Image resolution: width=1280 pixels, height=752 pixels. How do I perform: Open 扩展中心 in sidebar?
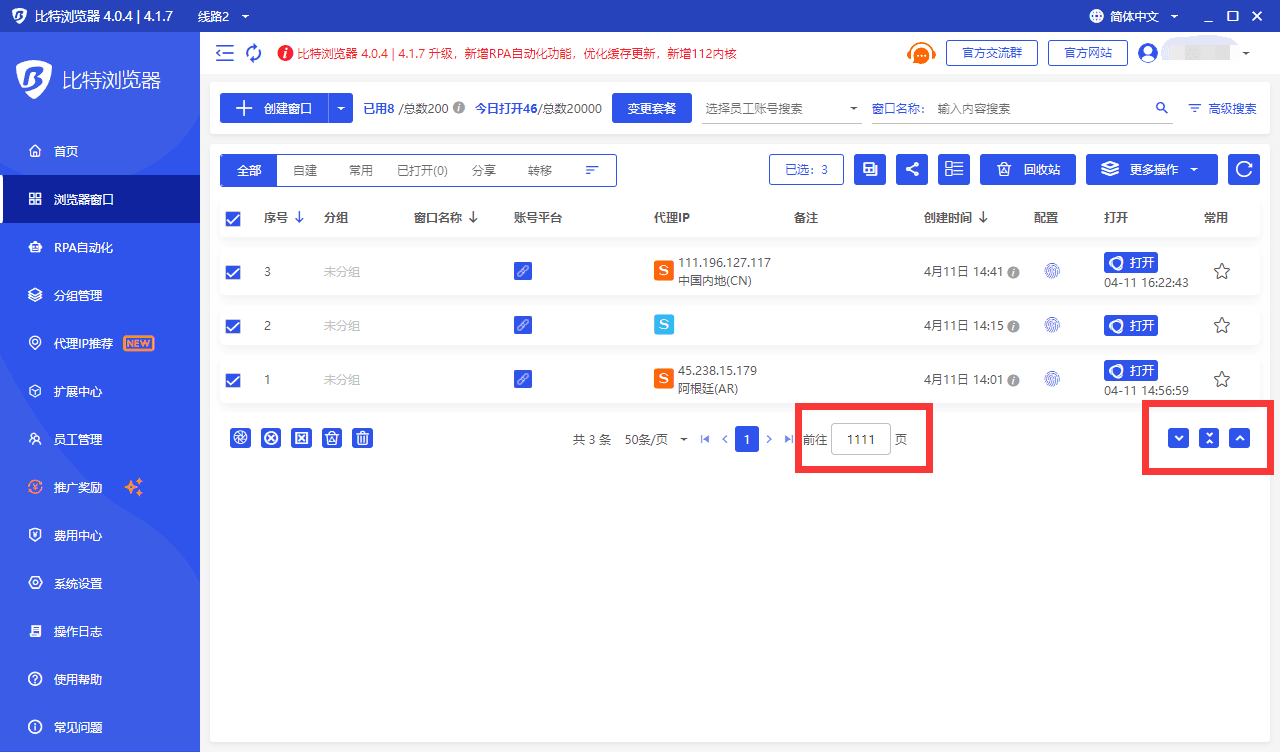click(x=100, y=391)
